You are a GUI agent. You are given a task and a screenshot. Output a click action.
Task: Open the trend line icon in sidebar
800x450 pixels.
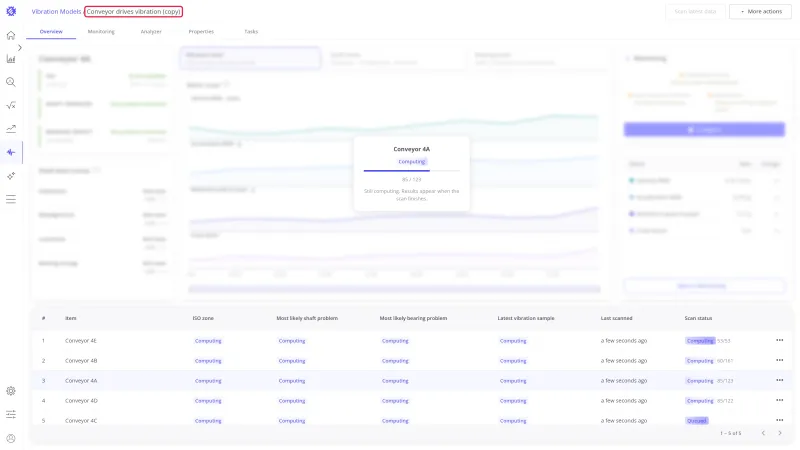pyautogui.click(x=11, y=129)
